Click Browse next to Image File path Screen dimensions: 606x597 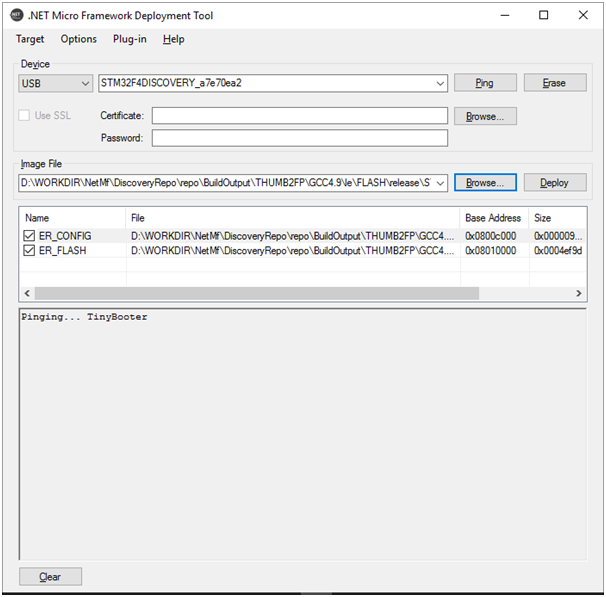point(485,182)
